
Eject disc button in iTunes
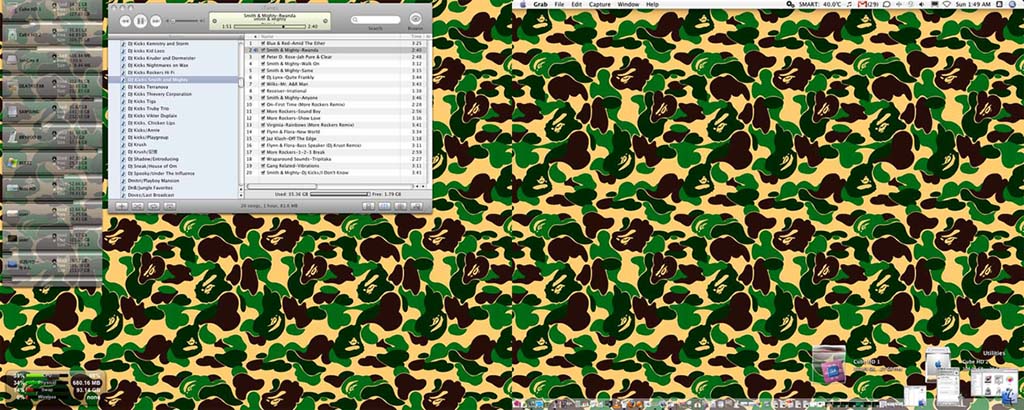point(416,206)
